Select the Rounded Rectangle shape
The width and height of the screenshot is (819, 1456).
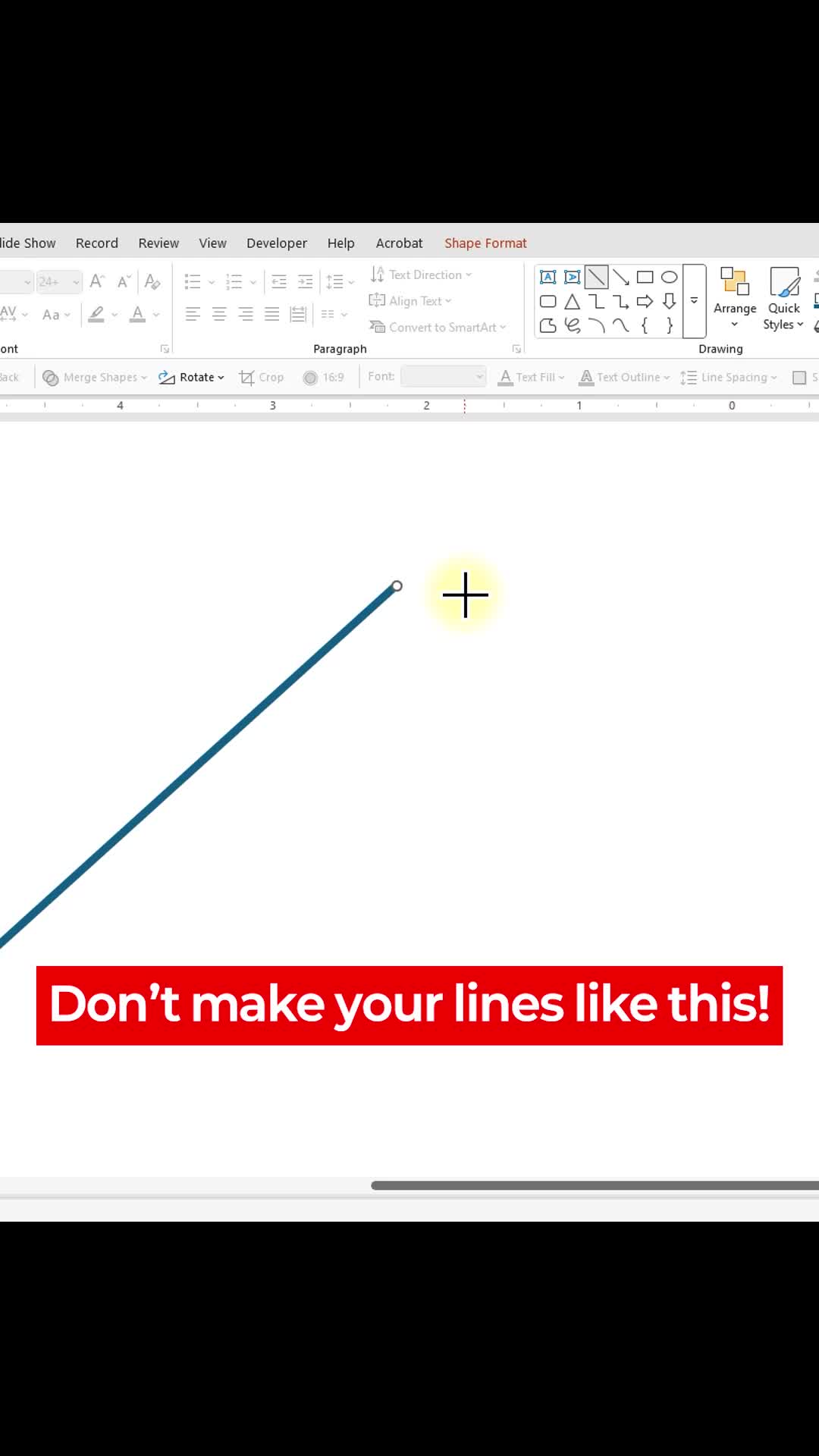tap(548, 302)
